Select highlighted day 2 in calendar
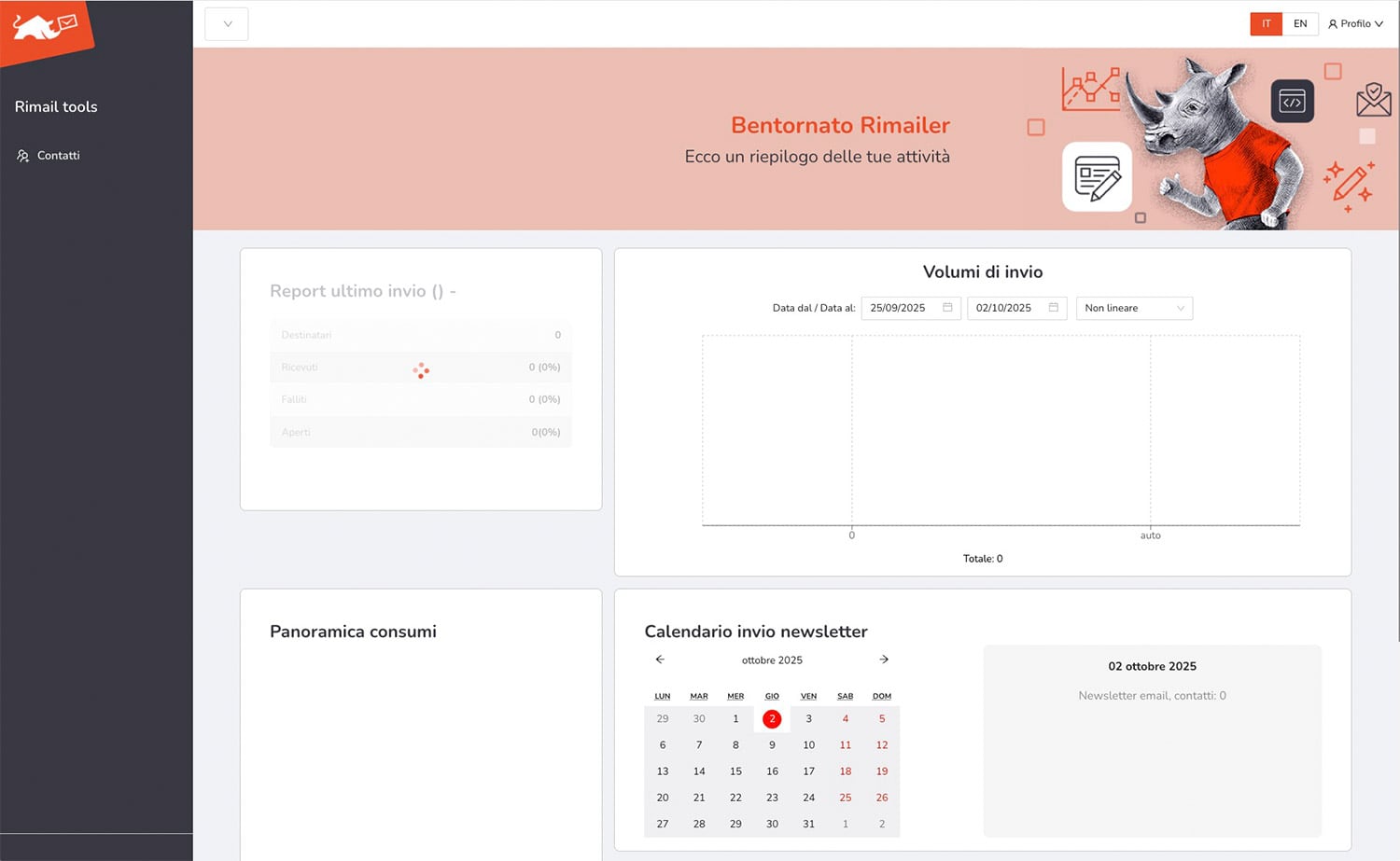The width and height of the screenshot is (1400, 861). tap(772, 719)
